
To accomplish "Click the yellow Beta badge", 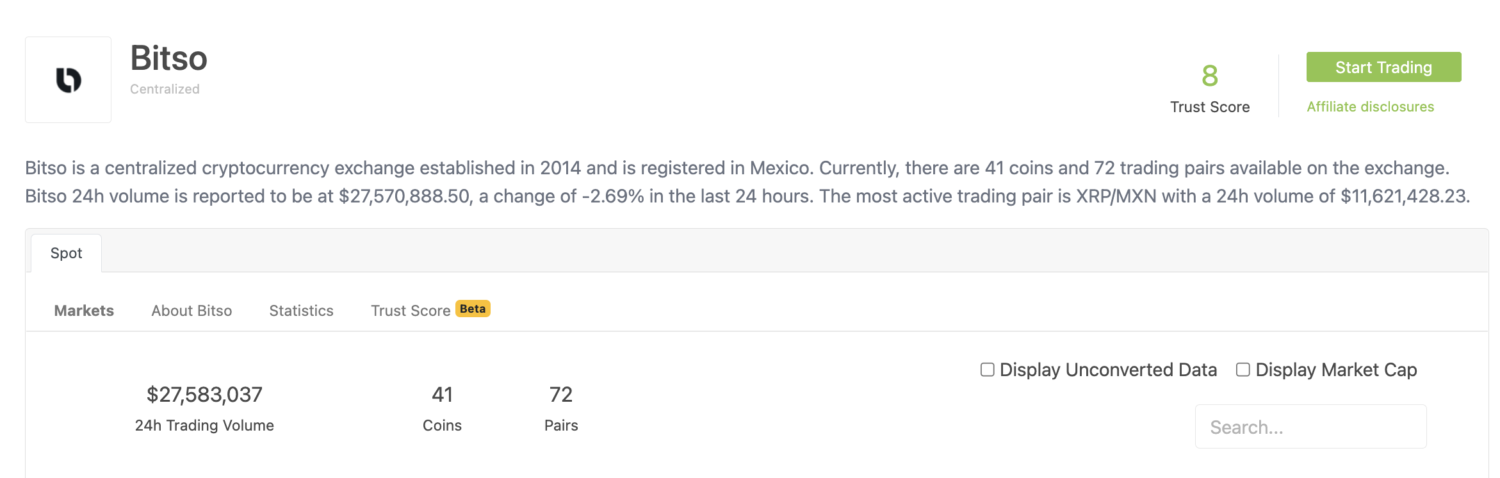I will point(473,309).
